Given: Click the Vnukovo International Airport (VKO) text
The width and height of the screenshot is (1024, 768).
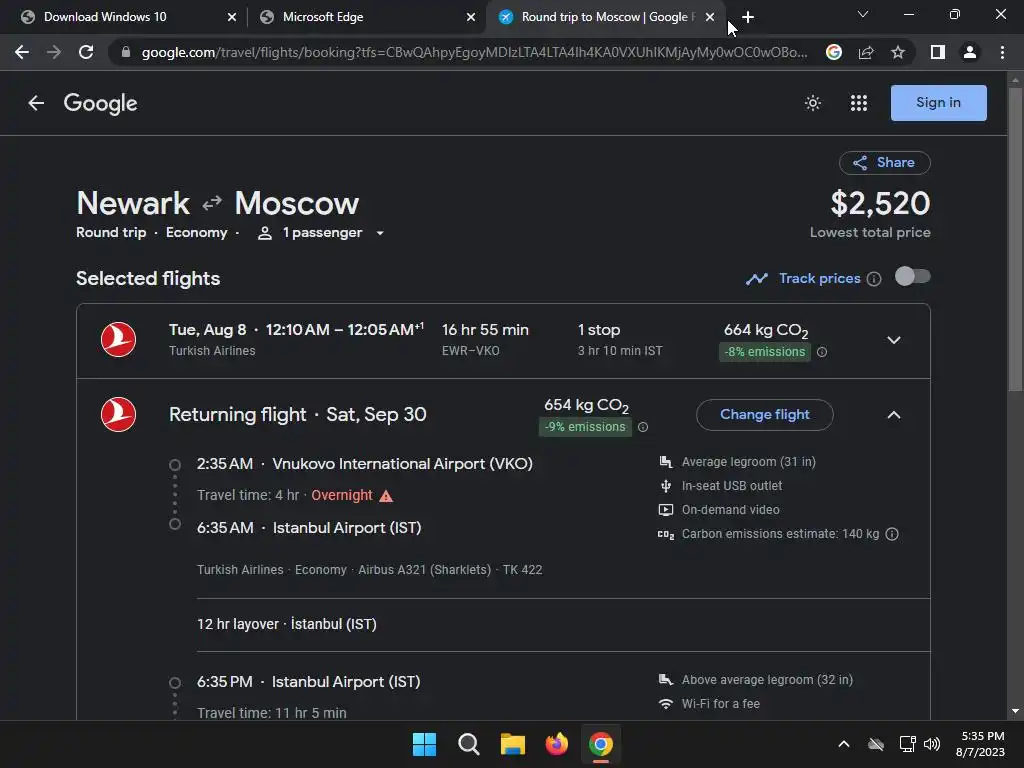Looking at the screenshot, I should pos(402,464).
